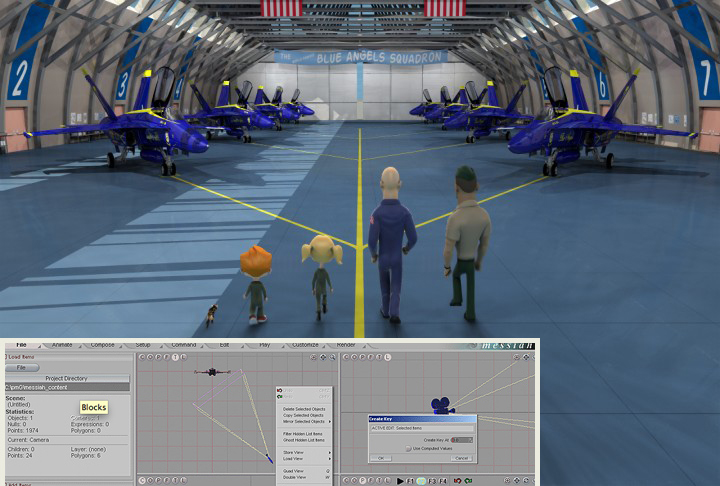
Task: Open the Animate tab
Action: (62, 345)
